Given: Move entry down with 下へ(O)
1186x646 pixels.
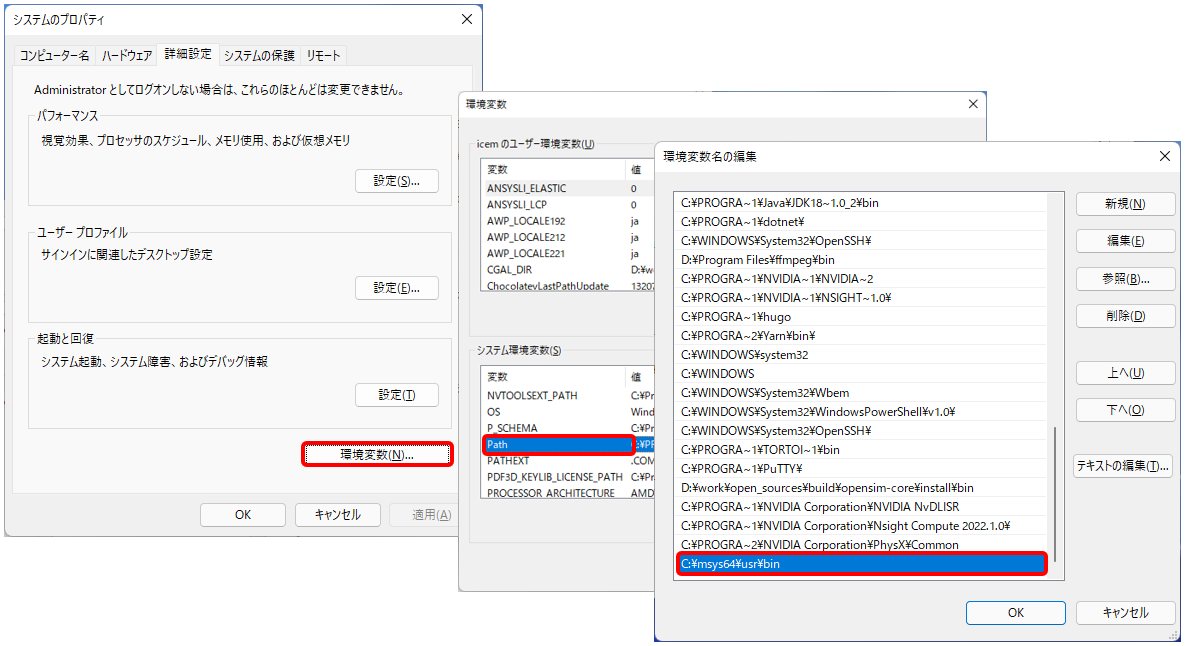Looking at the screenshot, I should (x=1125, y=410).
